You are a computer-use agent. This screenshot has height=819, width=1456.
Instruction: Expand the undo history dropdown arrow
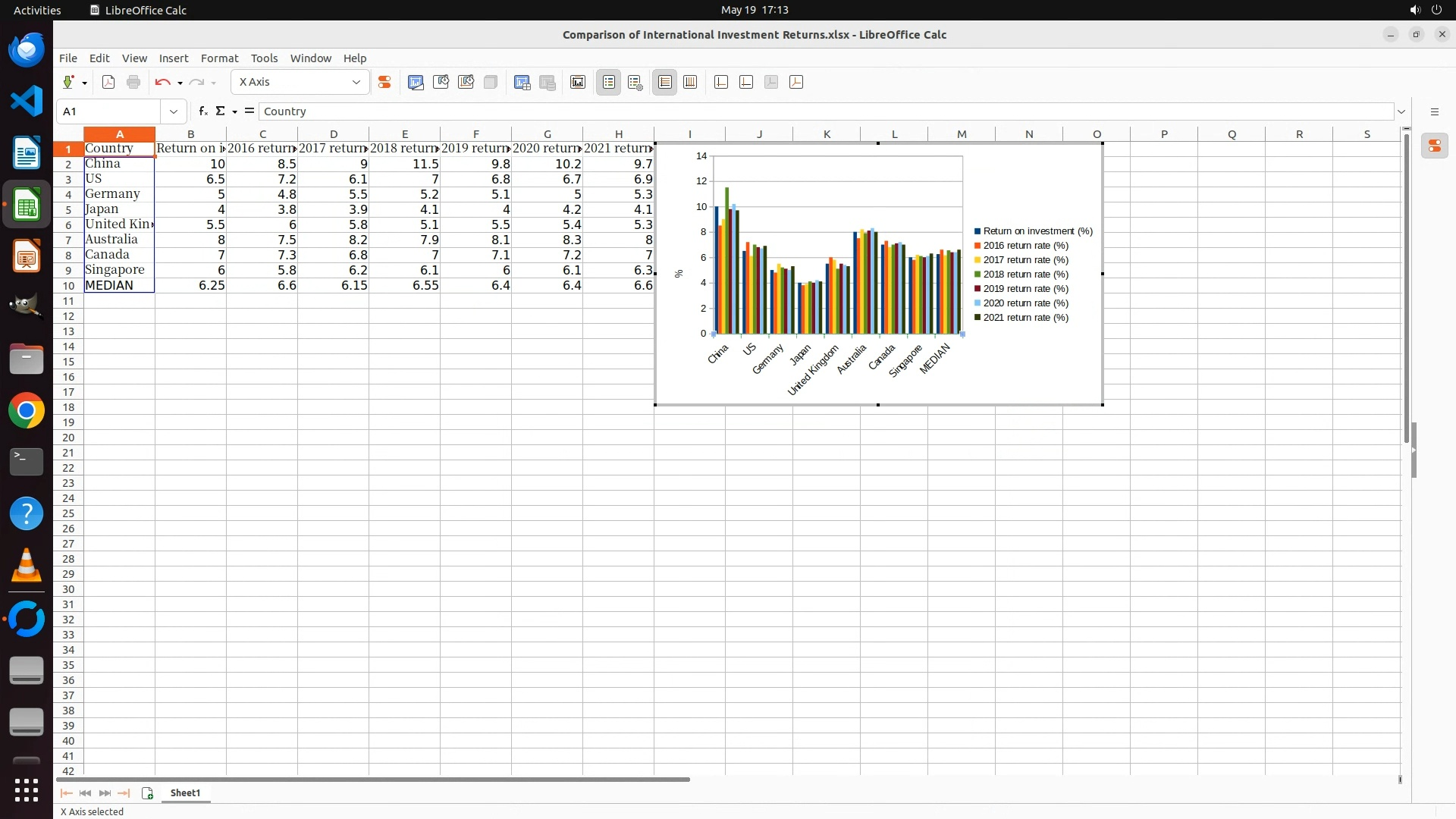(180, 83)
